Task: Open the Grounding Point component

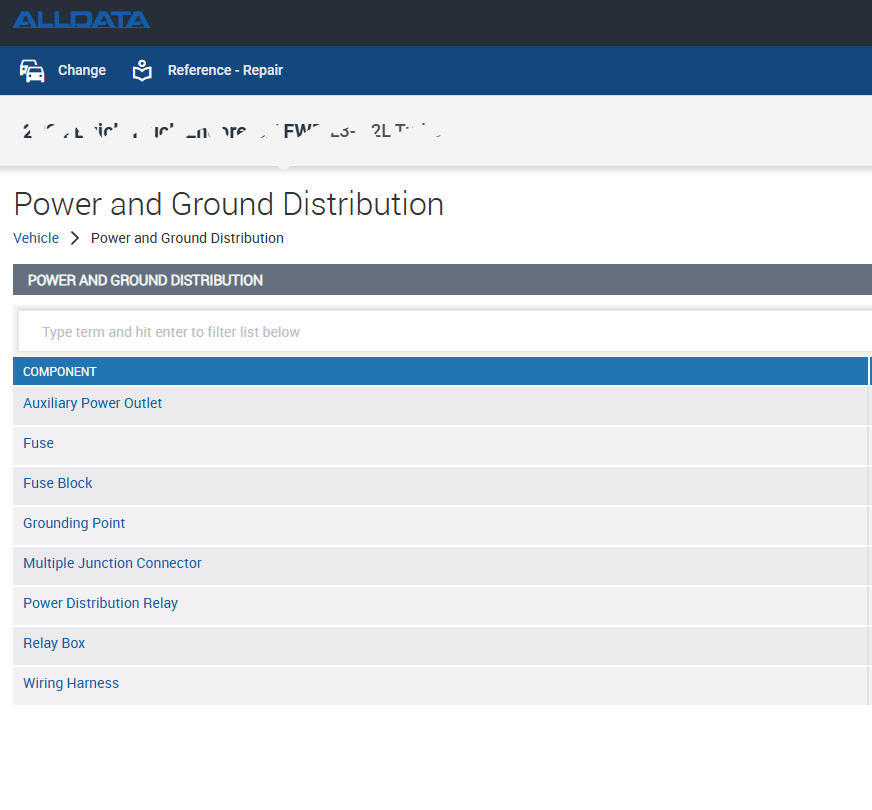Action: coord(74,524)
